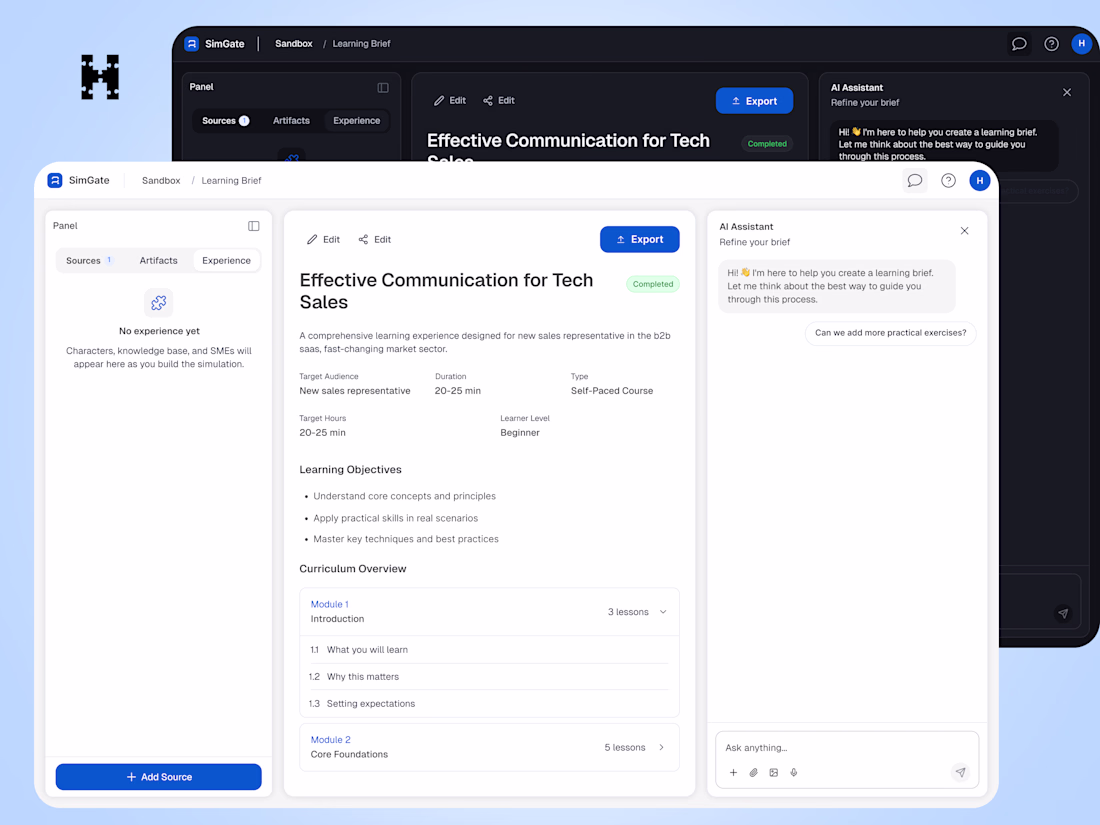This screenshot has width=1100, height=825.
Task: Click SimGate logo in the dark window
Action: pyautogui.click(x=192, y=43)
